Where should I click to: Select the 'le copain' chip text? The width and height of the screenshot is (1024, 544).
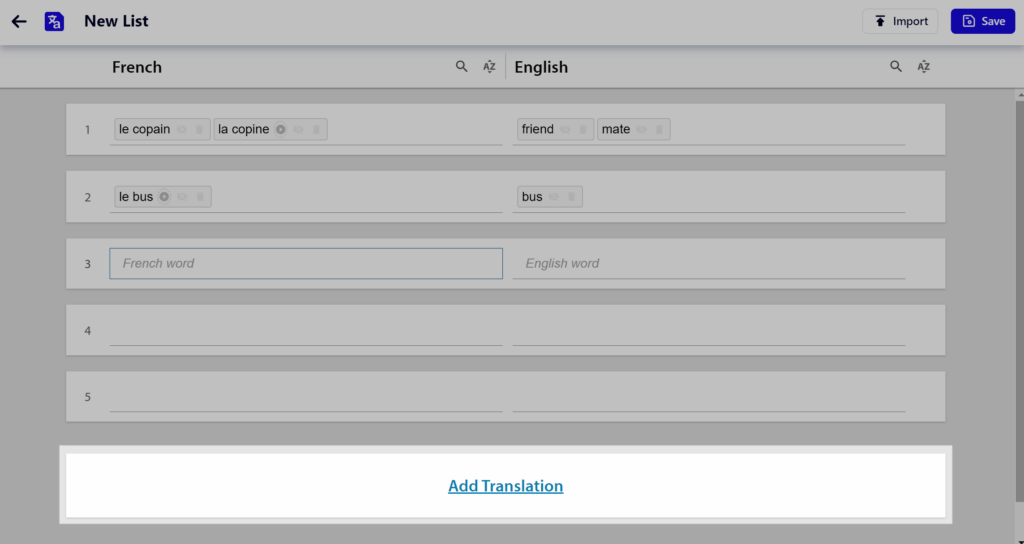click(x=144, y=129)
